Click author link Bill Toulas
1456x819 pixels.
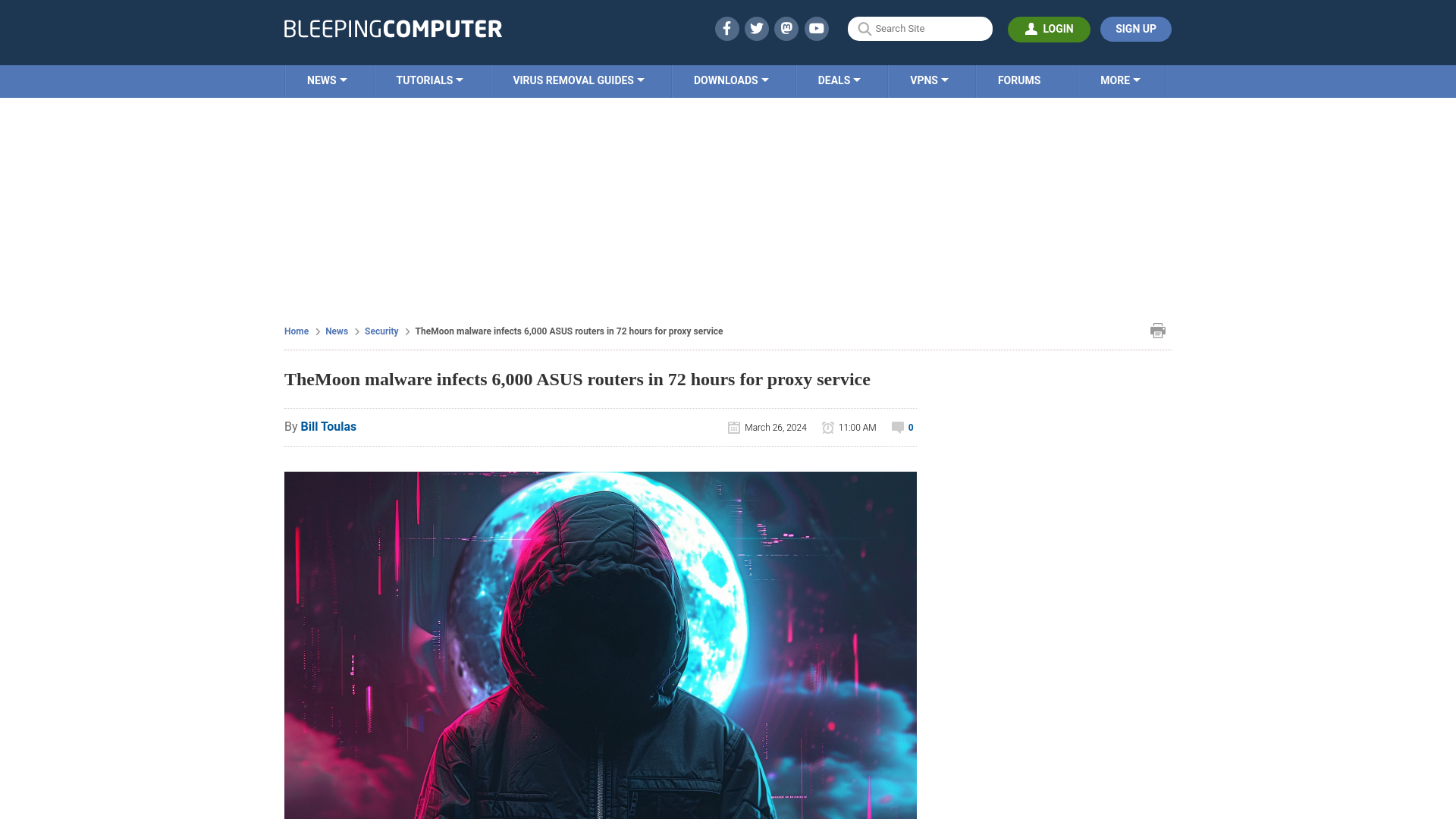coord(328,427)
